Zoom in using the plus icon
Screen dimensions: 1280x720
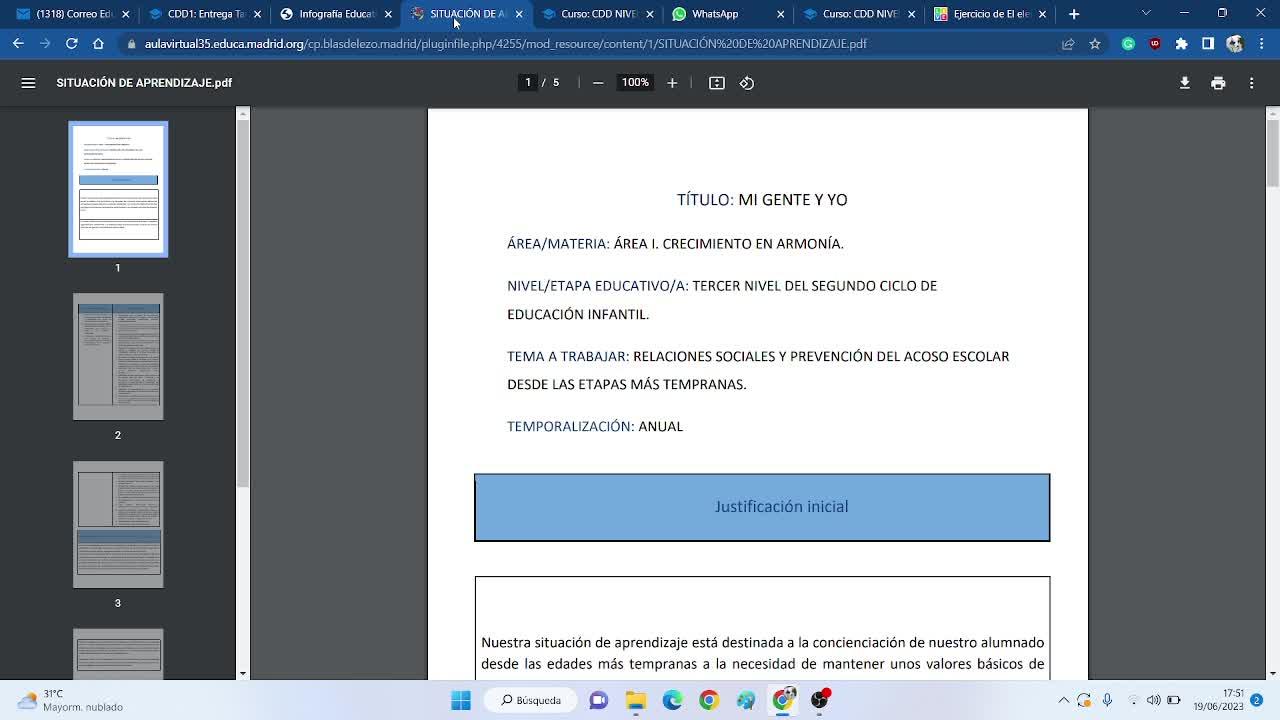pyautogui.click(x=672, y=83)
